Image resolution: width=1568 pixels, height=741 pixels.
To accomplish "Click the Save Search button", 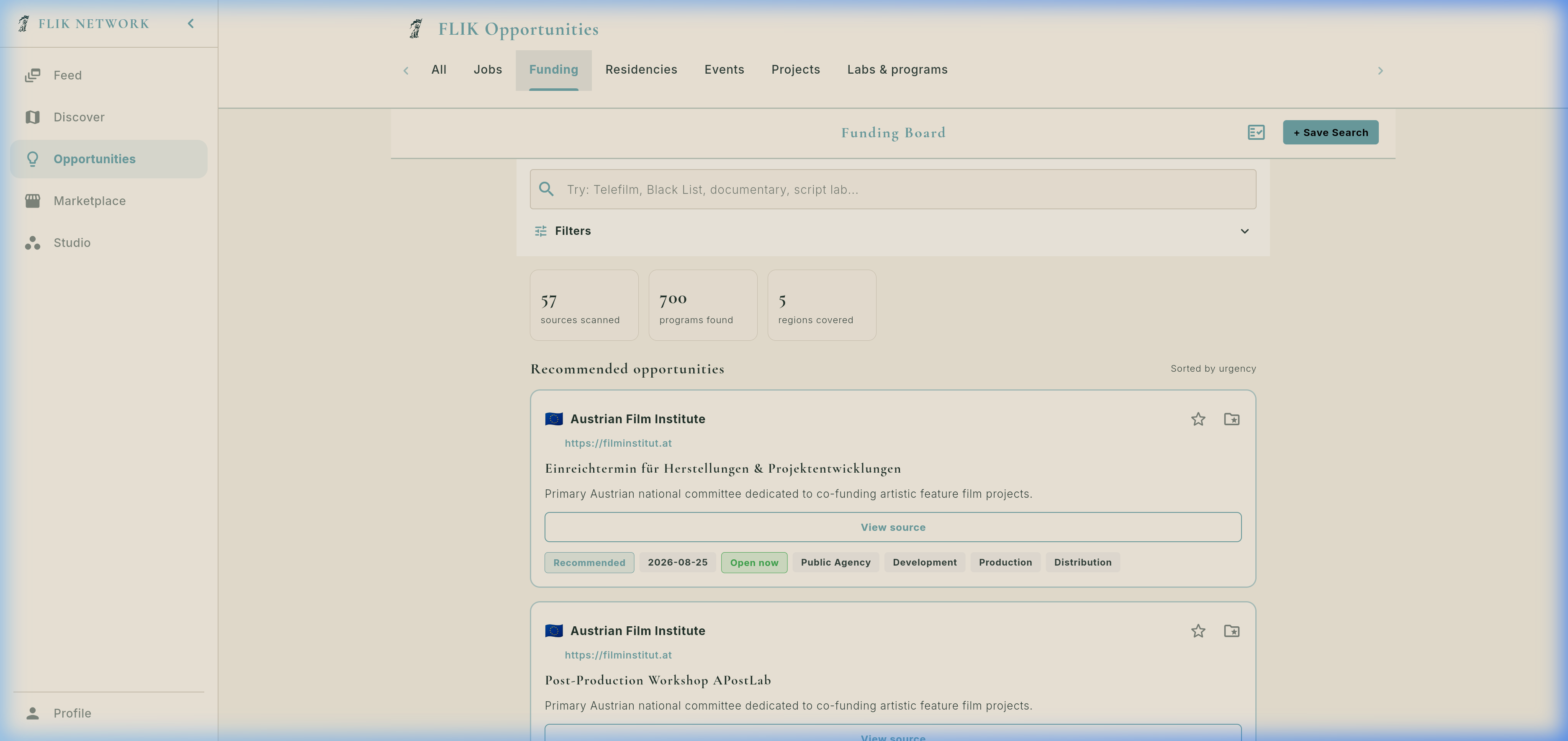I will point(1331,132).
